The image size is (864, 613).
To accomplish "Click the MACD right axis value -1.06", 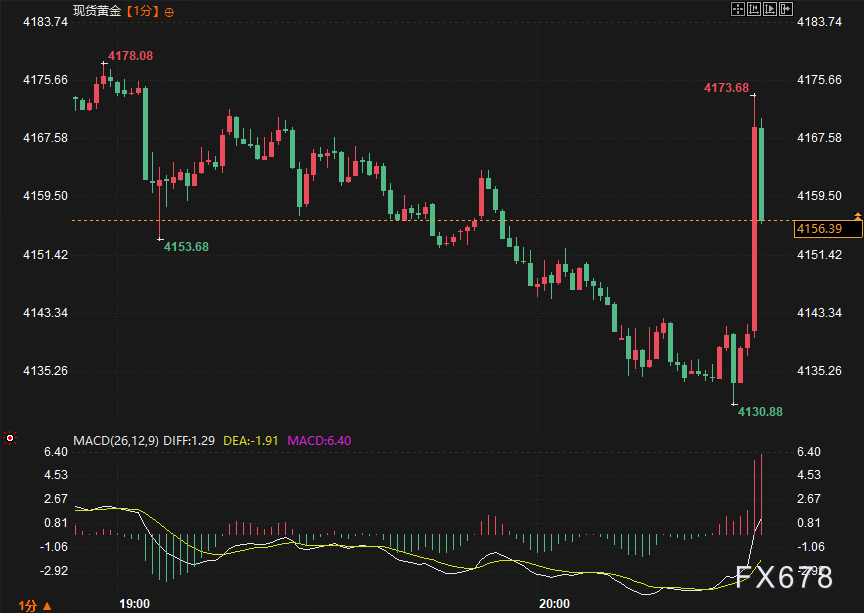I will pyautogui.click(x=811, y=546).
